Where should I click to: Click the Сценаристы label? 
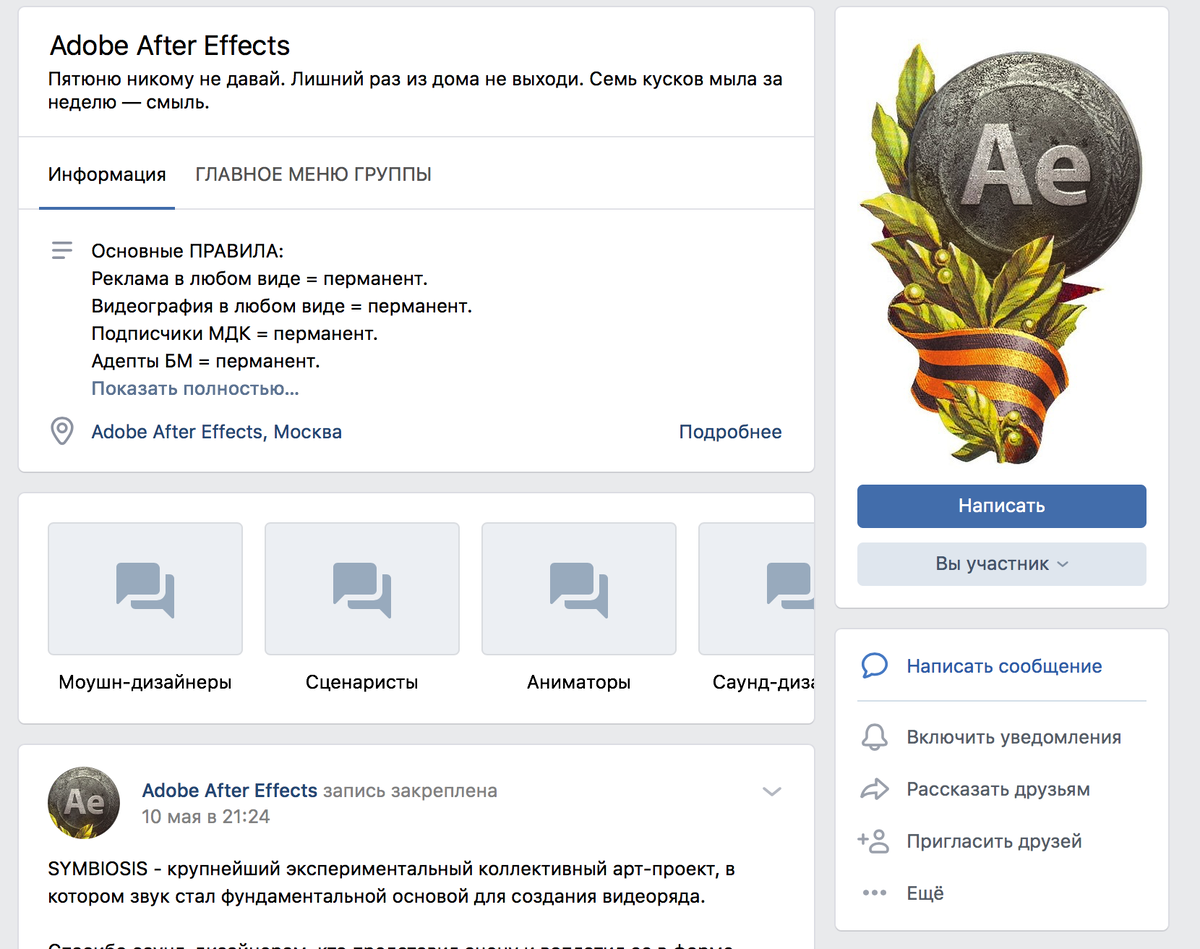(x=362, y=683)
